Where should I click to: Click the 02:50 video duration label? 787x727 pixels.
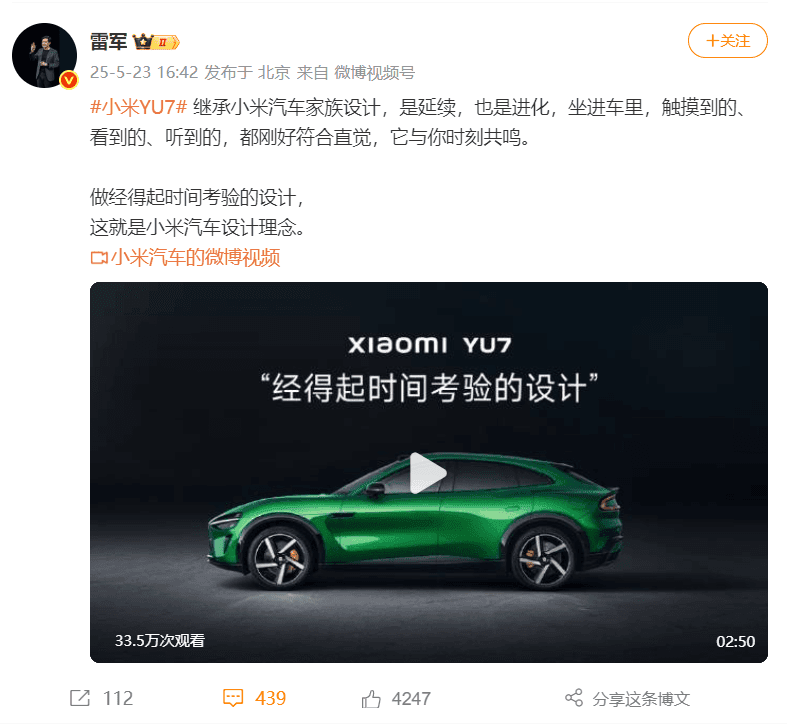[x=735, y=642]
